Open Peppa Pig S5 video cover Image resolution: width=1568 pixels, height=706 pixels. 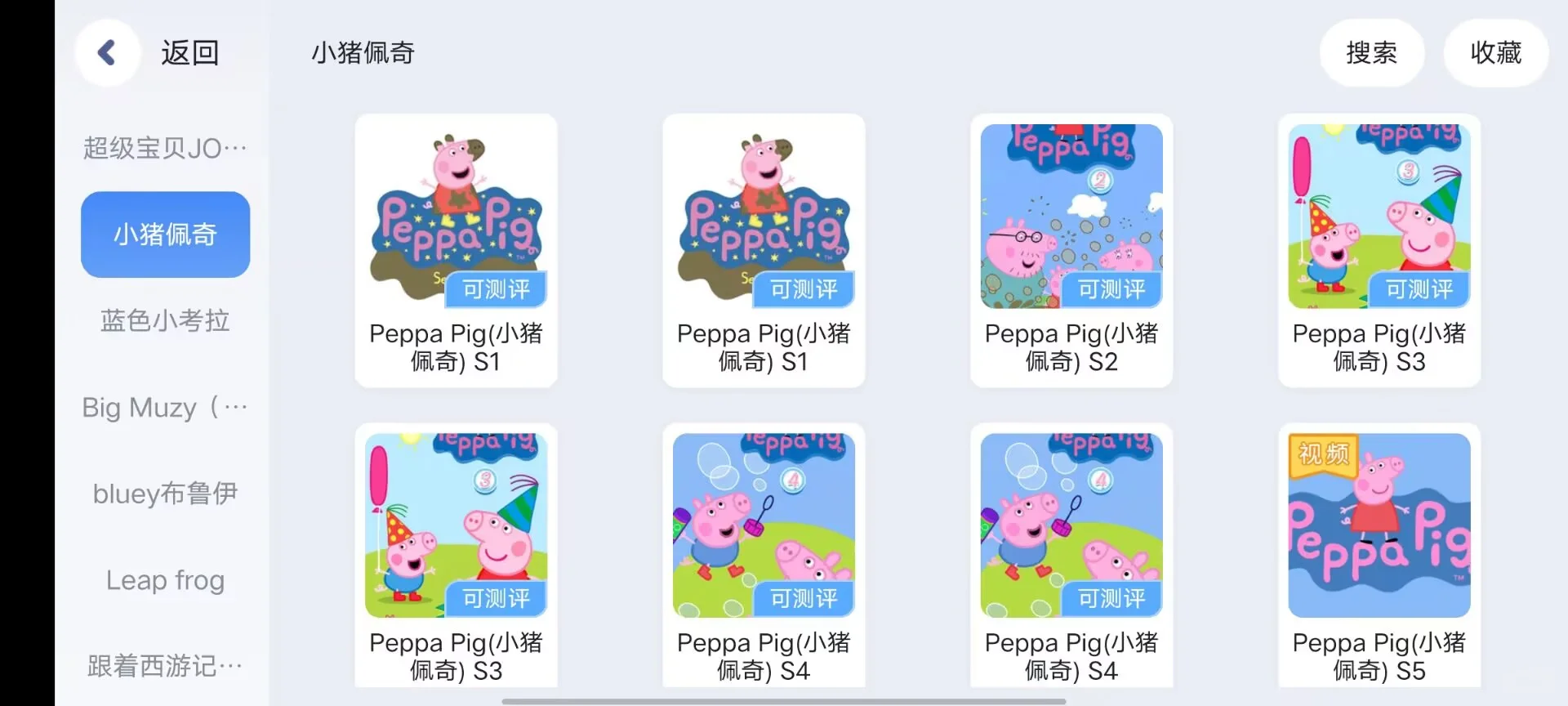1379,525
